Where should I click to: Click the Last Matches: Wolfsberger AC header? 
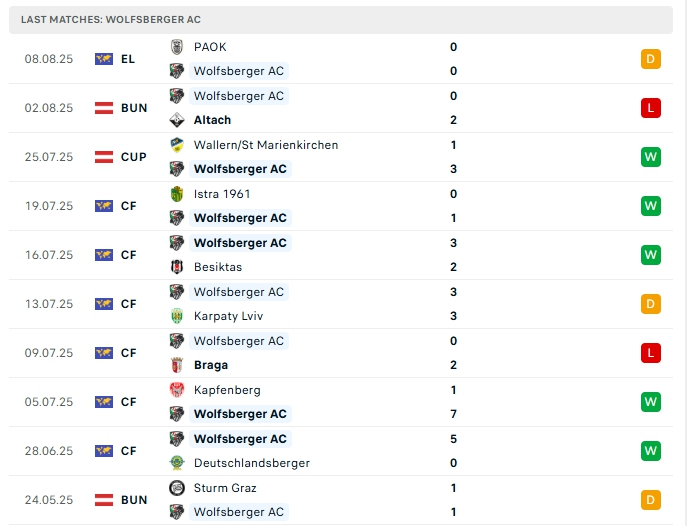pyautogui.click(x=110, y=19)
